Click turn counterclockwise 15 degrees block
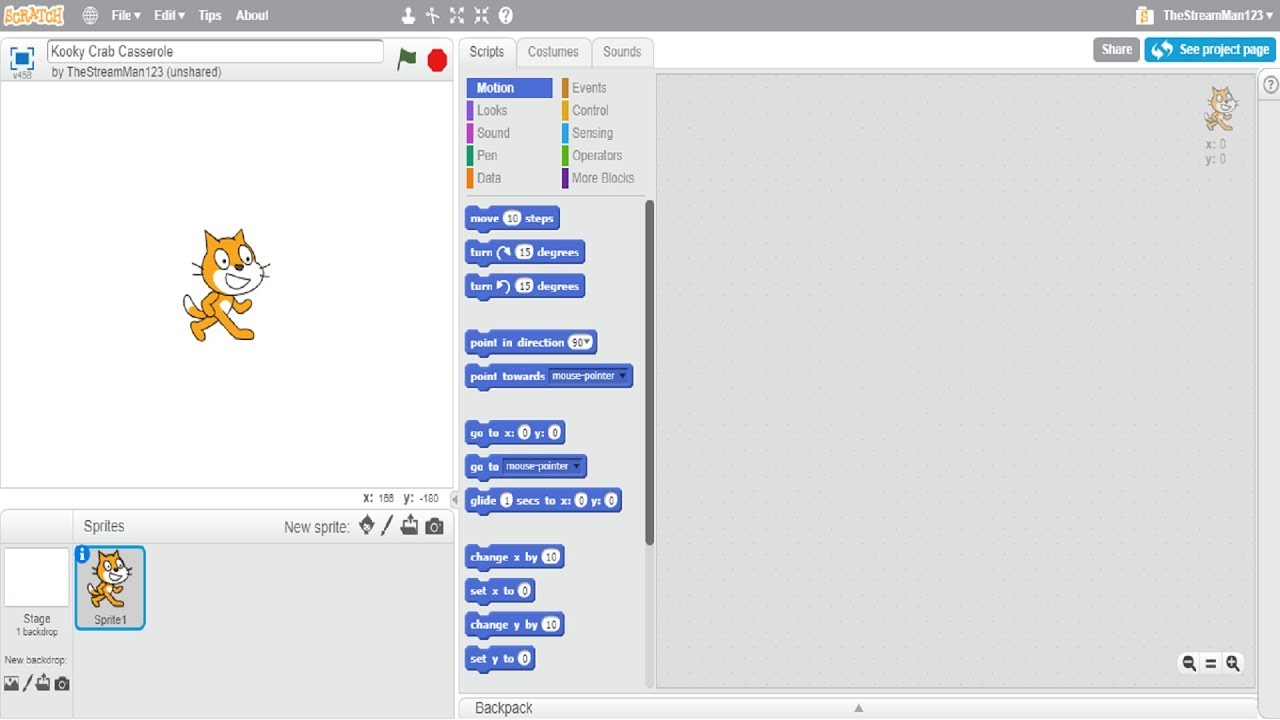 pos(525,286)
